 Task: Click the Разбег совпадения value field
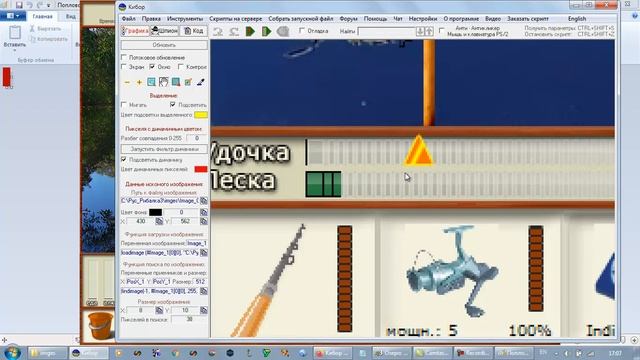(197, 138)
